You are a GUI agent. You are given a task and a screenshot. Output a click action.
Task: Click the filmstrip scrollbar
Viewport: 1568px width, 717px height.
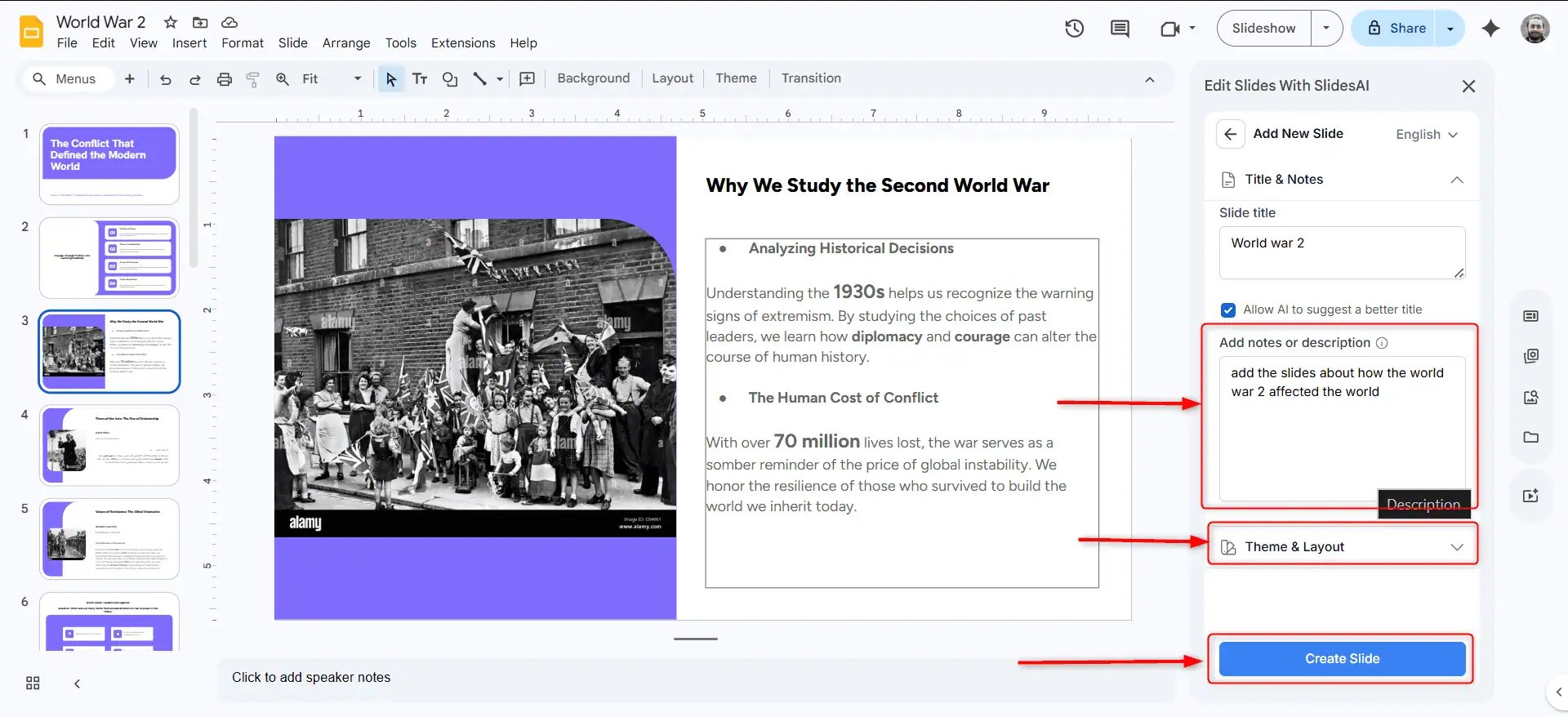point(194,188)
